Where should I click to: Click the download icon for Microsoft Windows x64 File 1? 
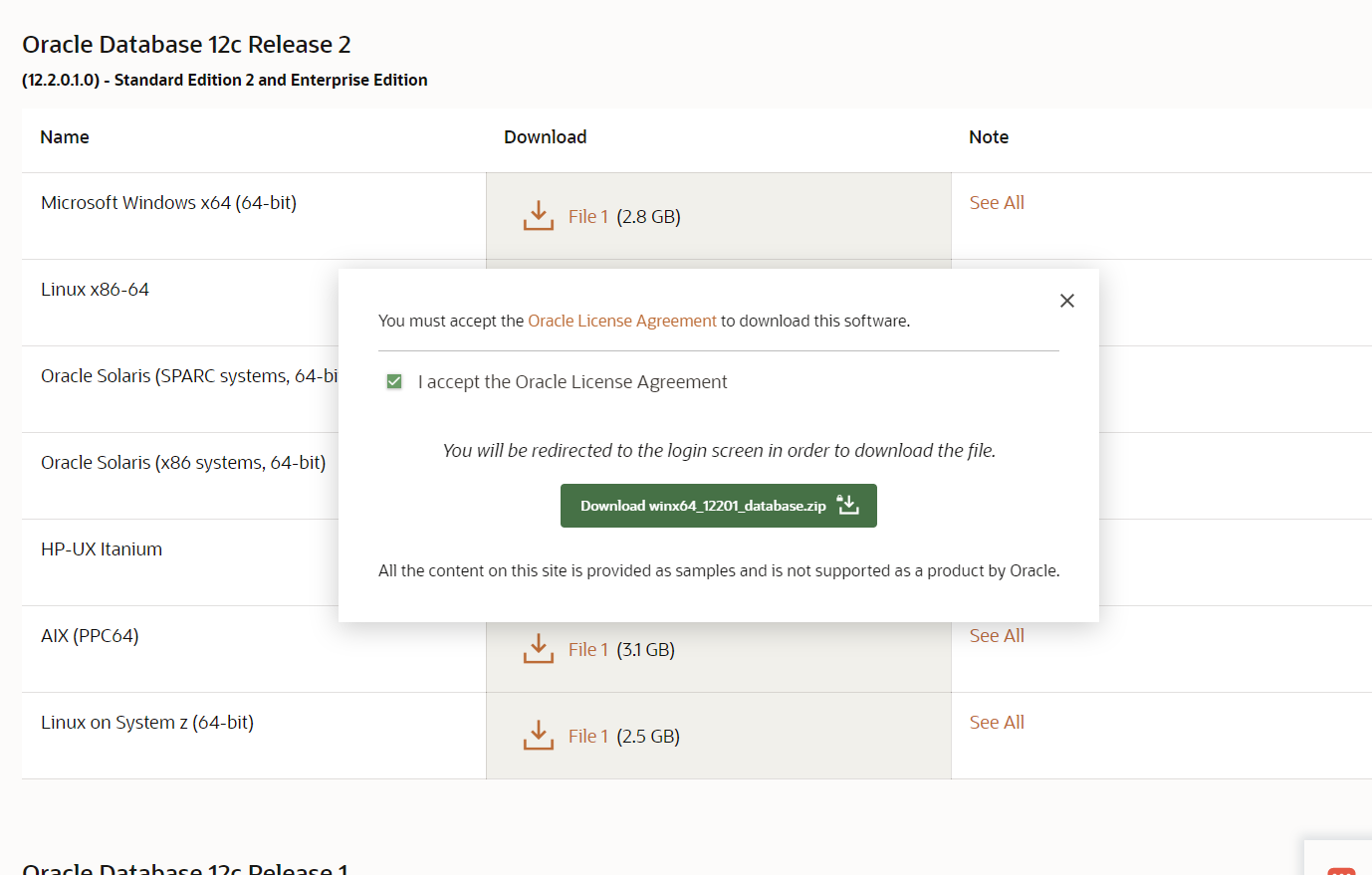pyautogui.click(x=539, y=216)
